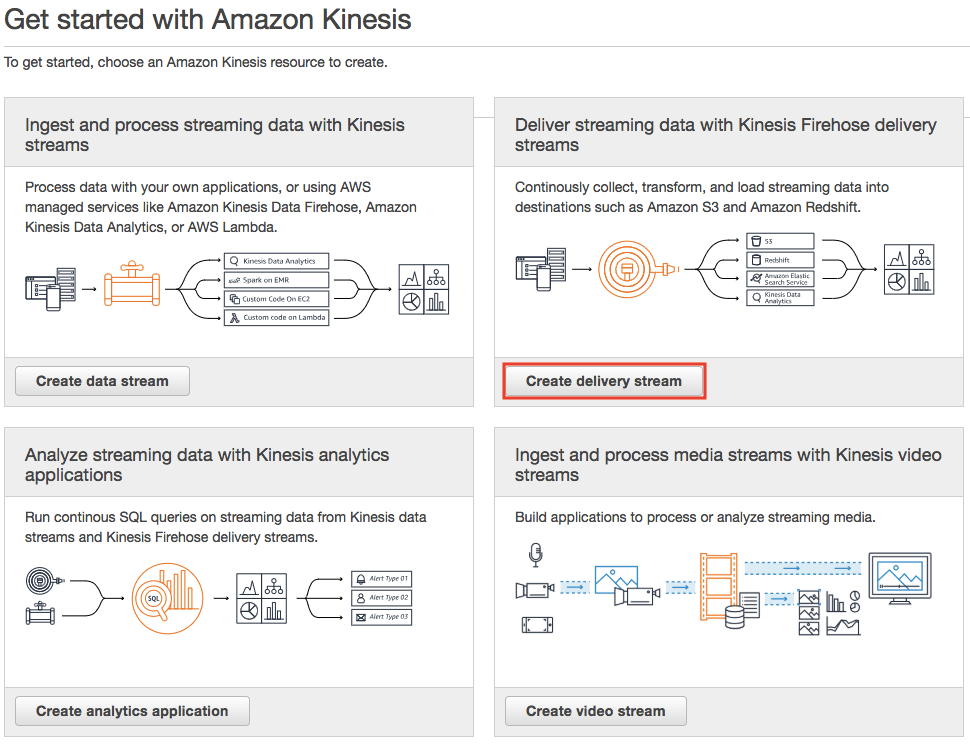Click Create analytics application button

pyautogui.click(x=132, y=711)
